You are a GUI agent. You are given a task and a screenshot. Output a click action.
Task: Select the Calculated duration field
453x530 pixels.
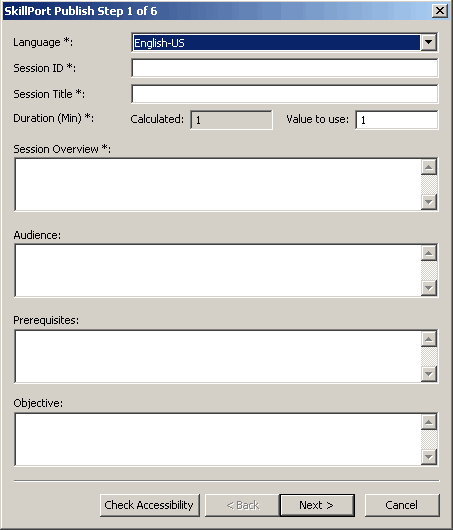click(x=231, y=120)
